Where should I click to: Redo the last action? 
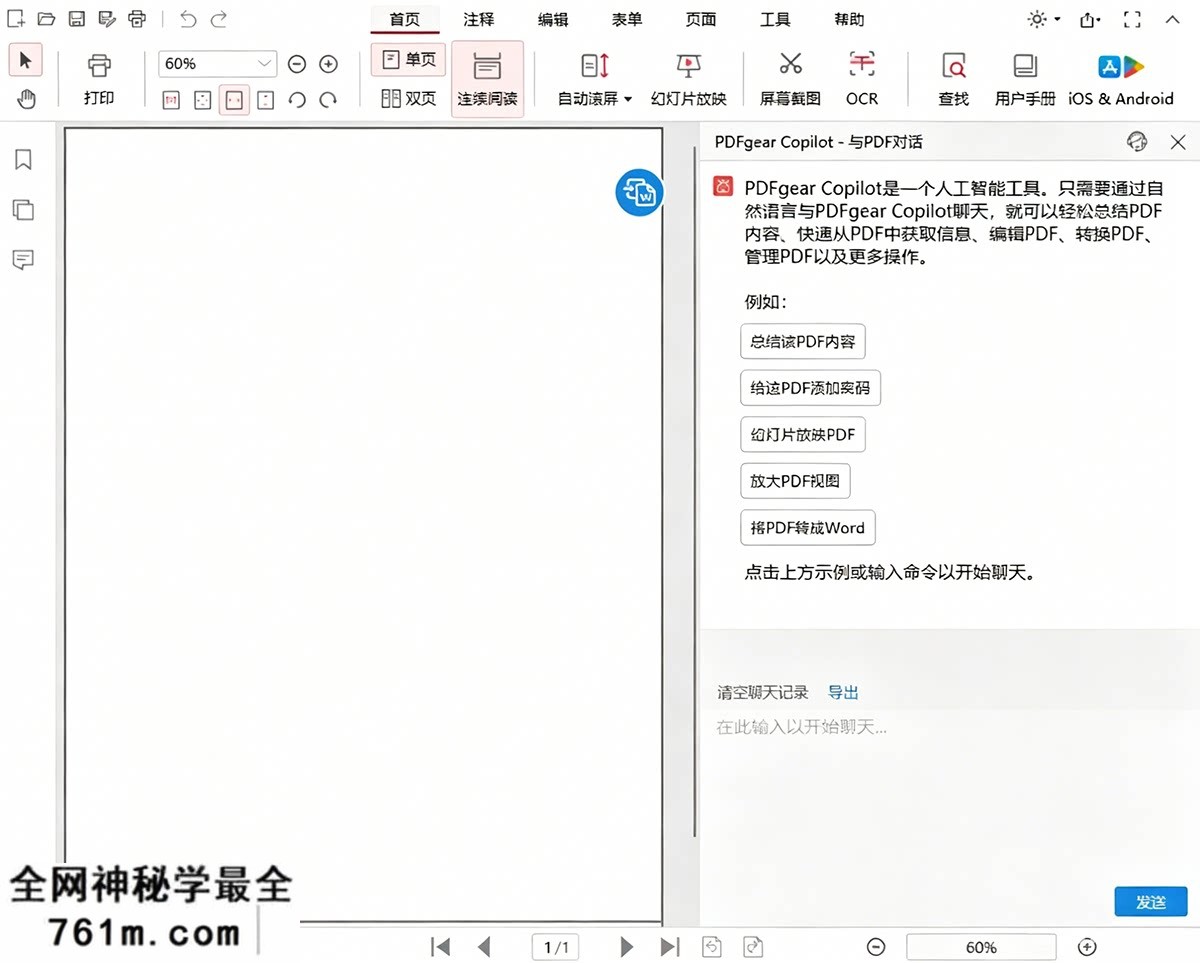click(x=219, y=19)
